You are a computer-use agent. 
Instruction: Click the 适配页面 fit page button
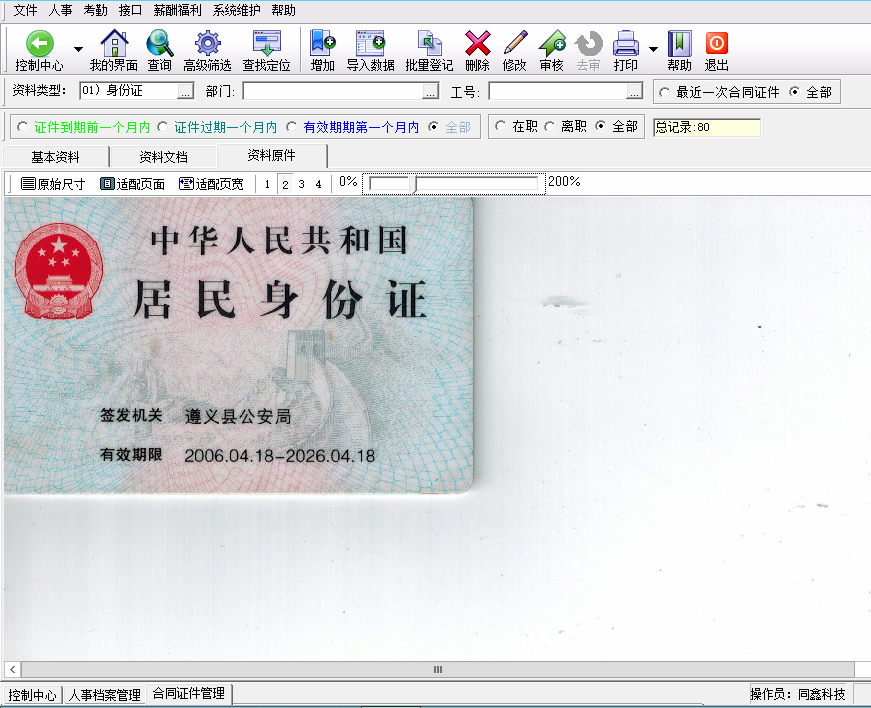(x=132, y=184)
